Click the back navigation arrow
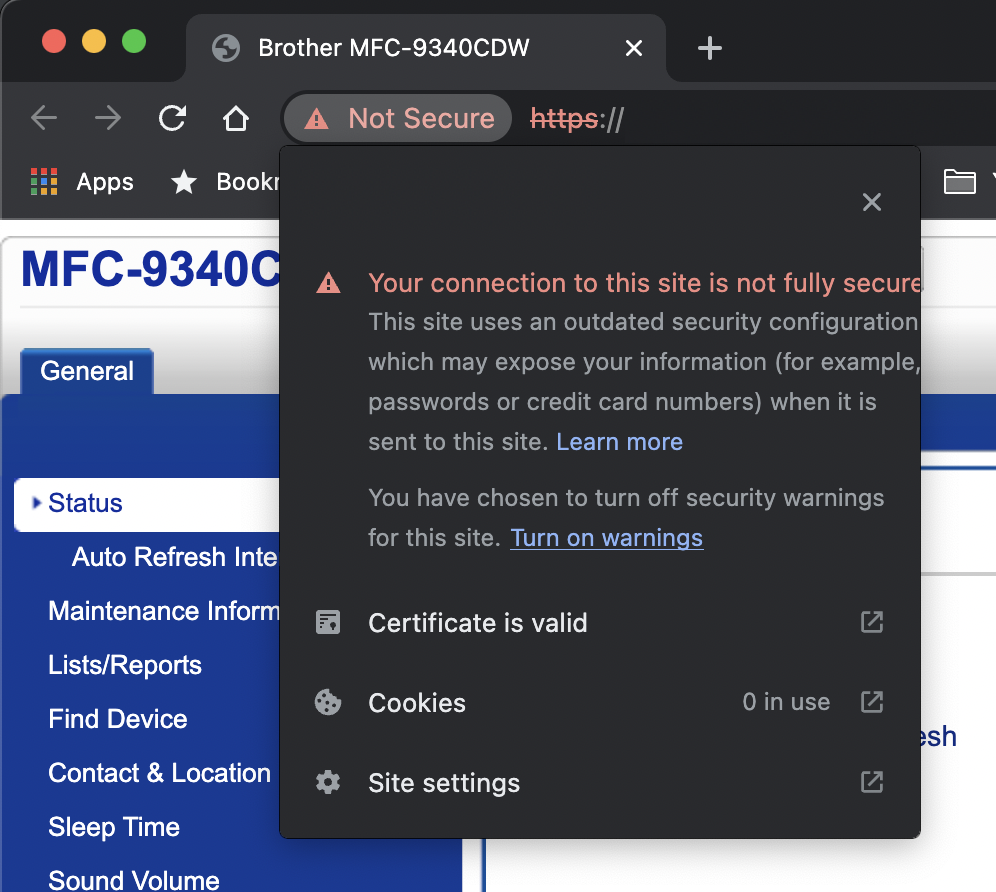Image resolution: width=996 pixels, height=892 pixels. [44, 119]
